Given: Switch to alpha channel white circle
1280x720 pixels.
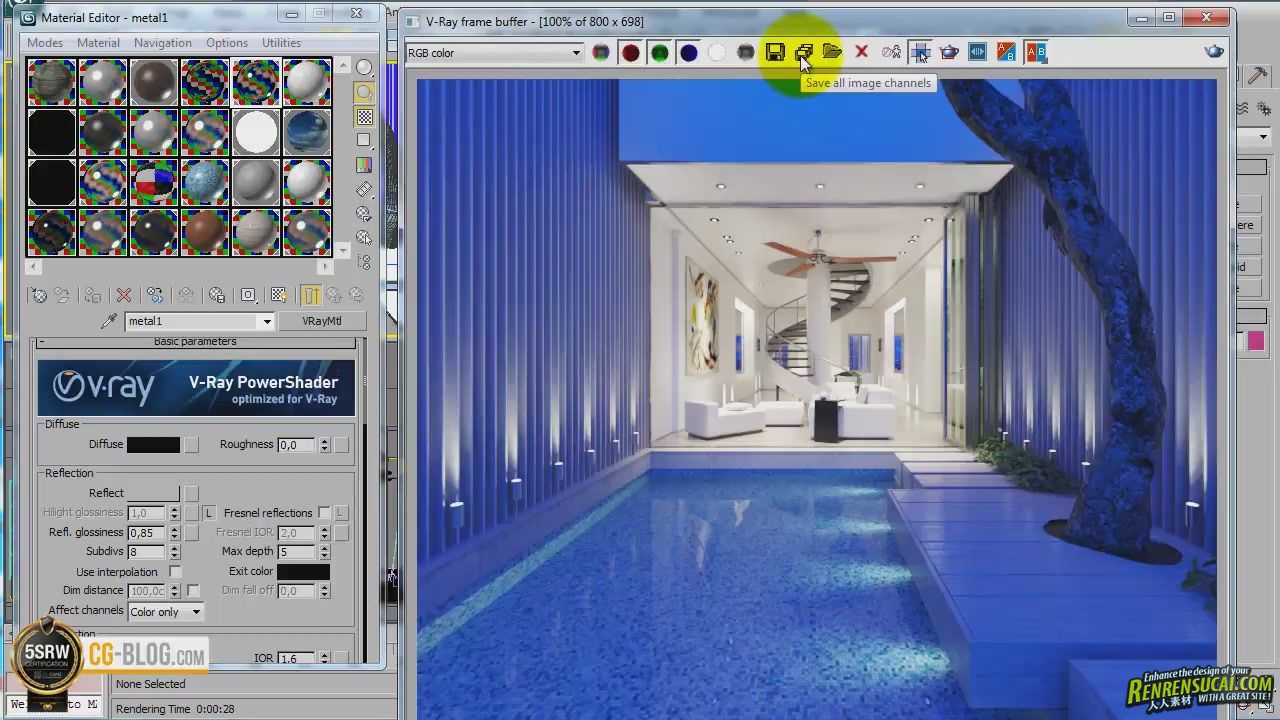Looking at the screenshot, I should pyautogui.click(x=717, y=52).
